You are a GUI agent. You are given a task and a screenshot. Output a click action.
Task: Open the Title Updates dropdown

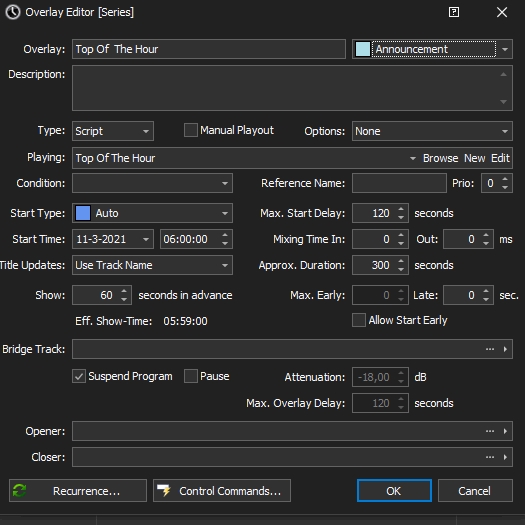[152, 265]
